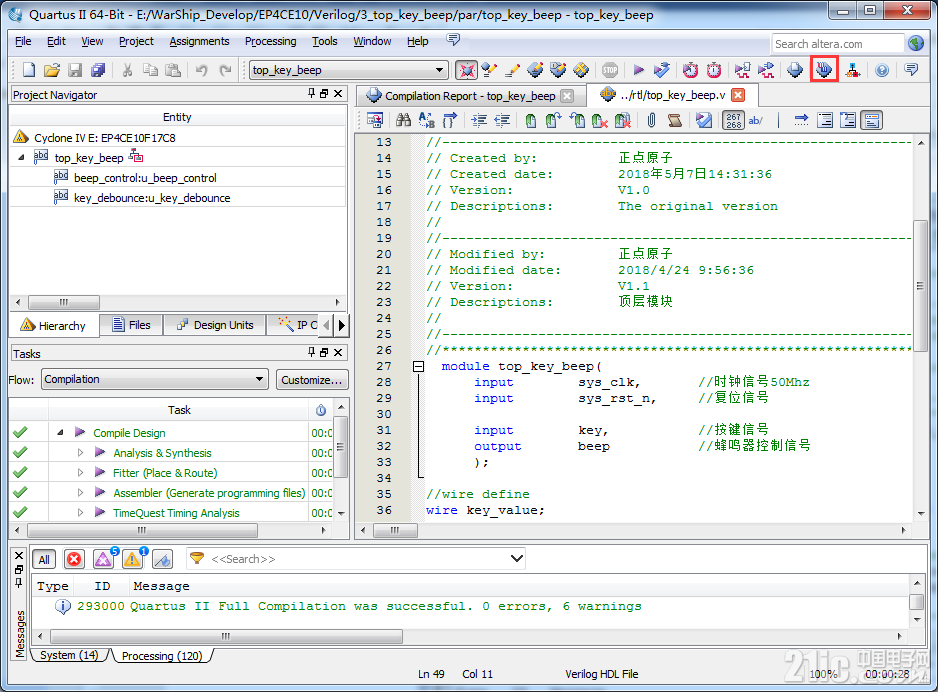The width and height of the screenshot is (938, 692).
Task: Toggle the line numbers display button
Action: pos(733,120)
